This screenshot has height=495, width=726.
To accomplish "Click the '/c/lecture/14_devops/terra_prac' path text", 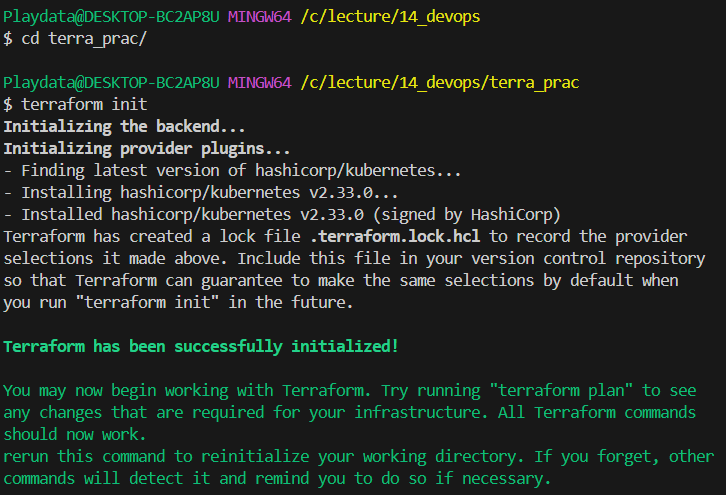I will [x=440, y=83].
